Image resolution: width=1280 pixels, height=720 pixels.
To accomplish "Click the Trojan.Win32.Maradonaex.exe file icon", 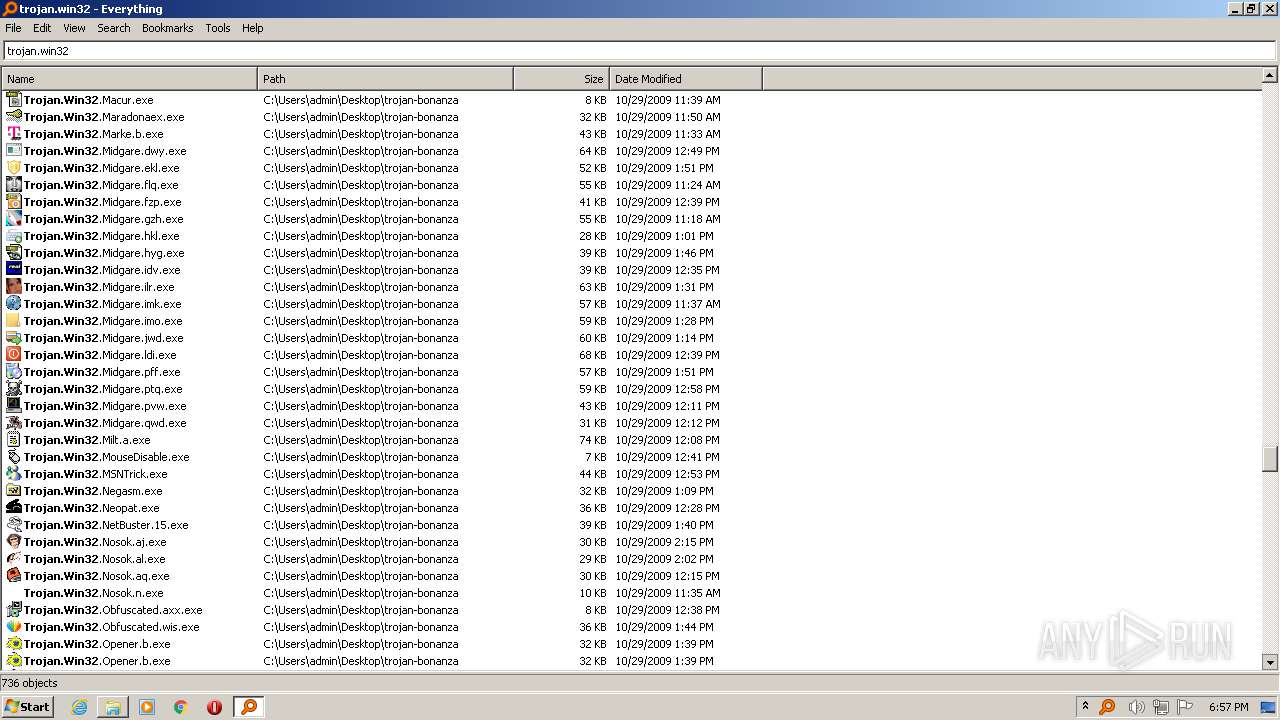I will pyautogui.click(x=13, y=117).
